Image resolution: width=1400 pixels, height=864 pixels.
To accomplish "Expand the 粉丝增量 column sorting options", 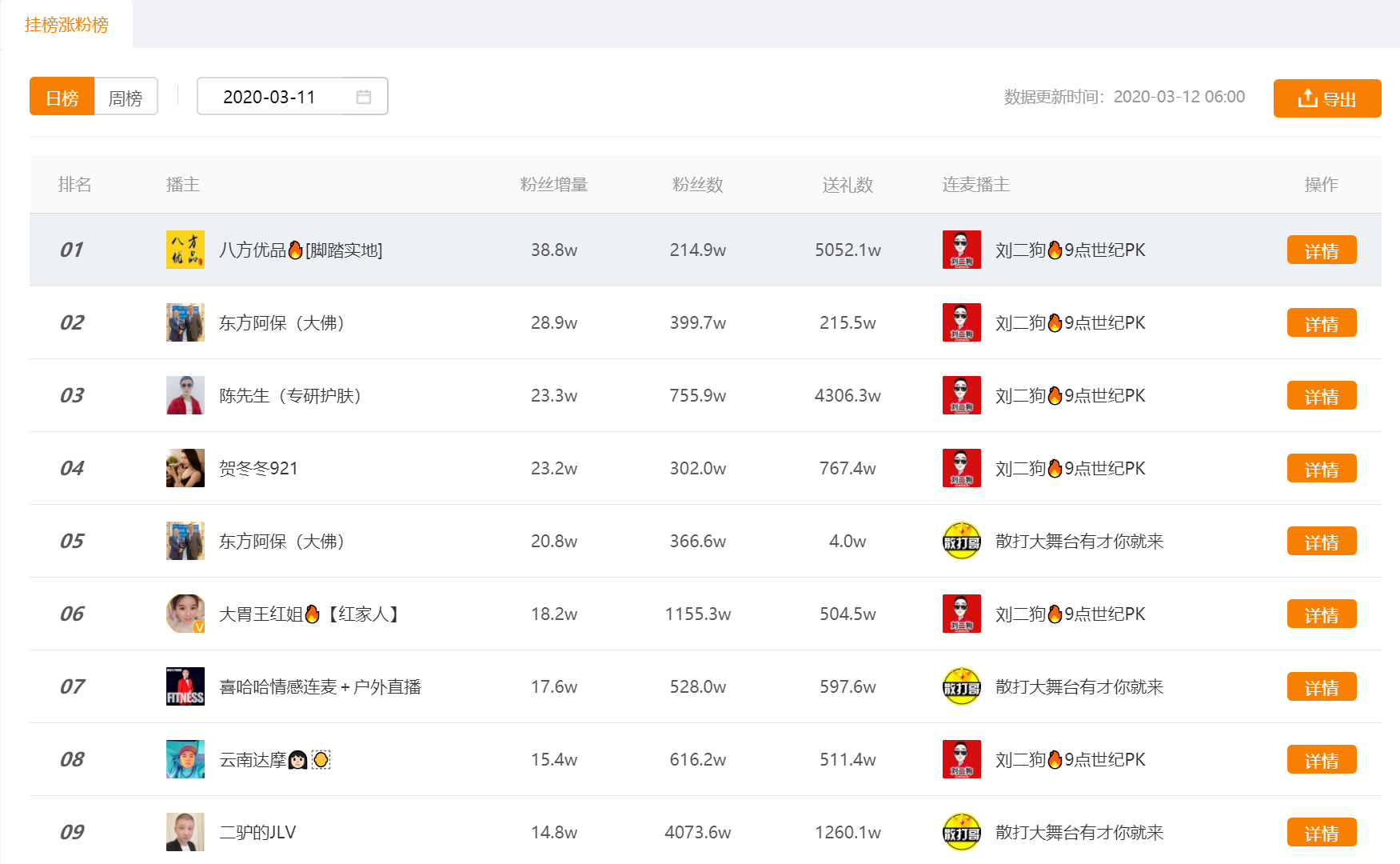I will coord(554,184).
